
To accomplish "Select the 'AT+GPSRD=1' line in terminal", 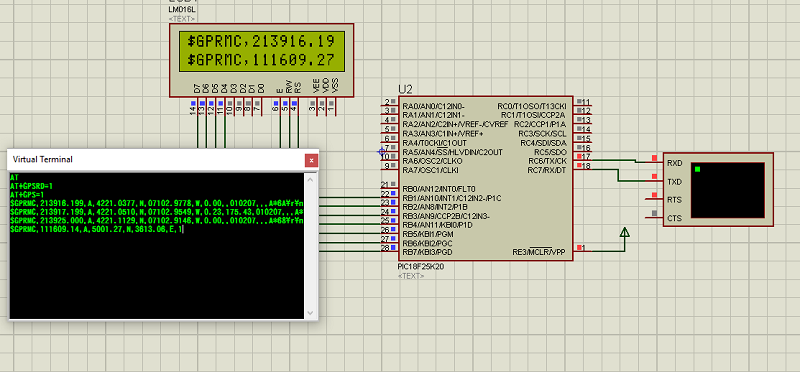I will 32,186.
